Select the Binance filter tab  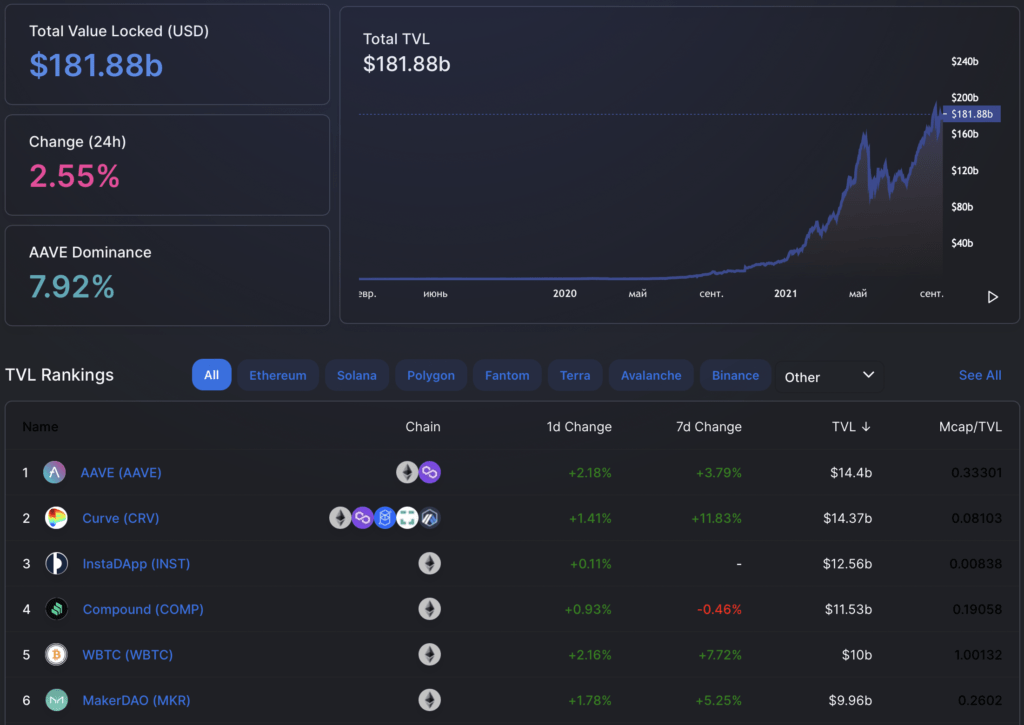click(x=735, y=375)
